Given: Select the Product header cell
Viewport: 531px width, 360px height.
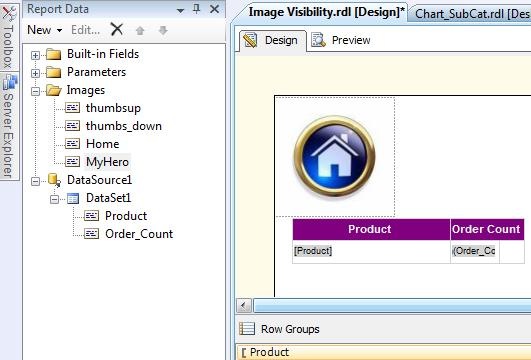Looking at the screenshot, I should (x=371, y=229).
